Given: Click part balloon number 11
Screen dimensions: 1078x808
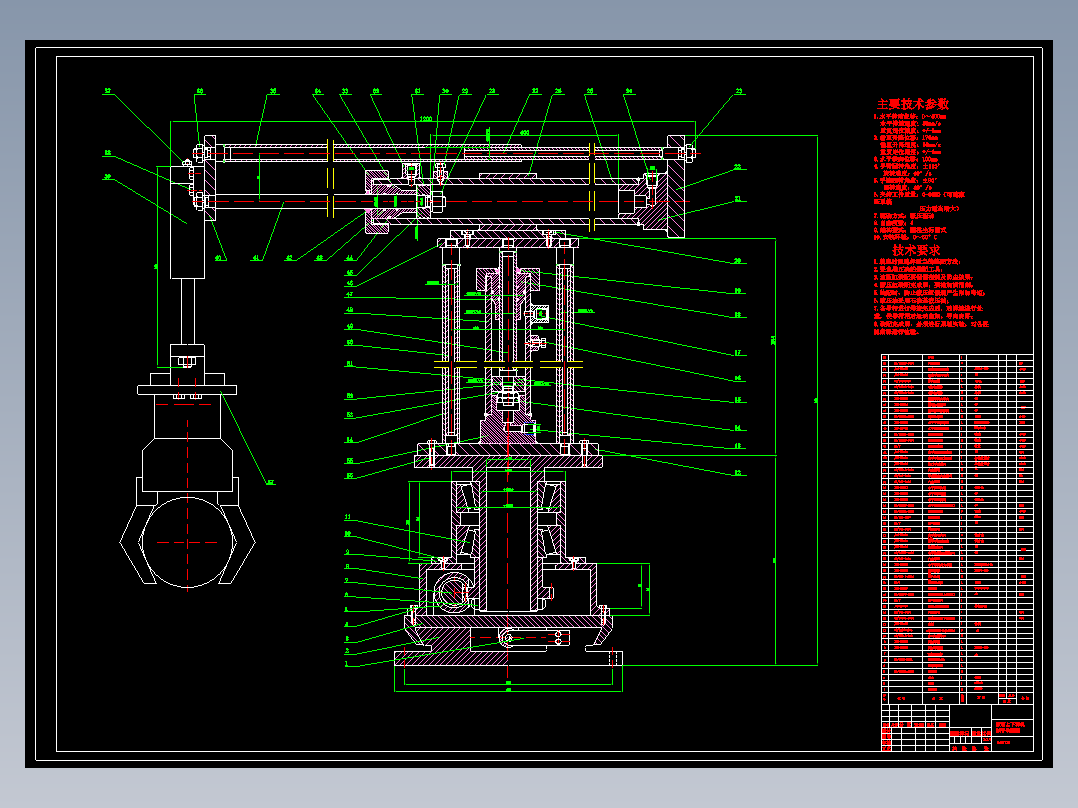Looking at the screenshot, I should pos(348,517).
